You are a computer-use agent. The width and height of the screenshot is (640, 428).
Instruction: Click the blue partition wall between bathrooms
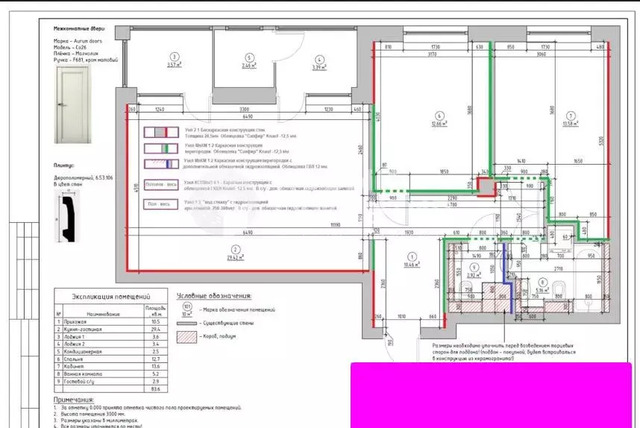[x=507, y=277]
